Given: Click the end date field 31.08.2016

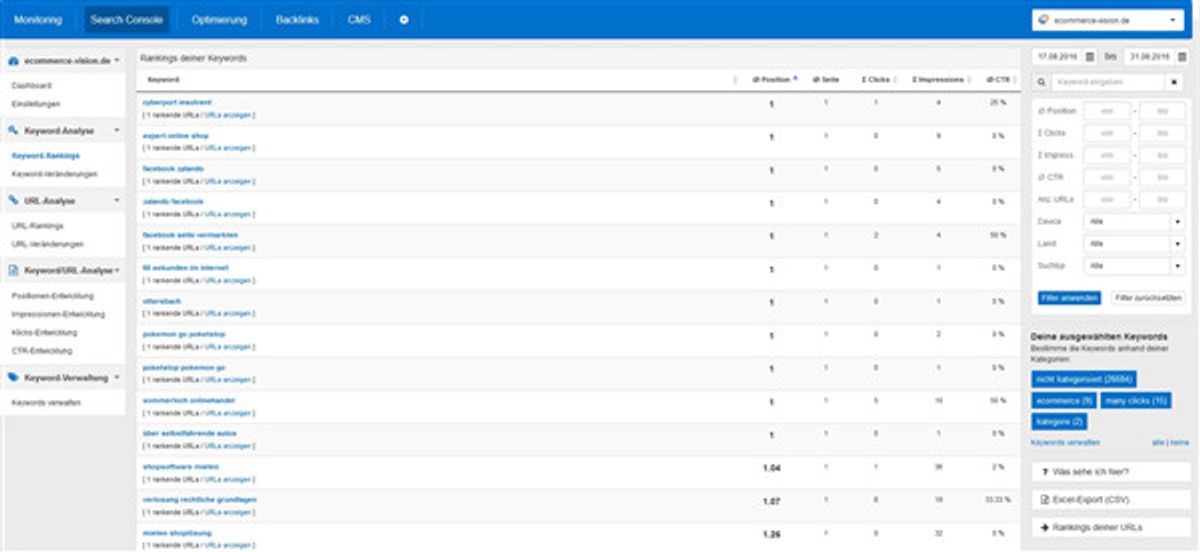Looking at the screenshot, I should 1148,57.
